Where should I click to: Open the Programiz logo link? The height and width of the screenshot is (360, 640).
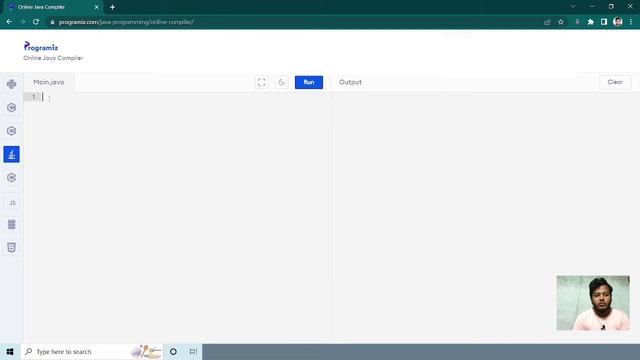[x=41, y=47]
